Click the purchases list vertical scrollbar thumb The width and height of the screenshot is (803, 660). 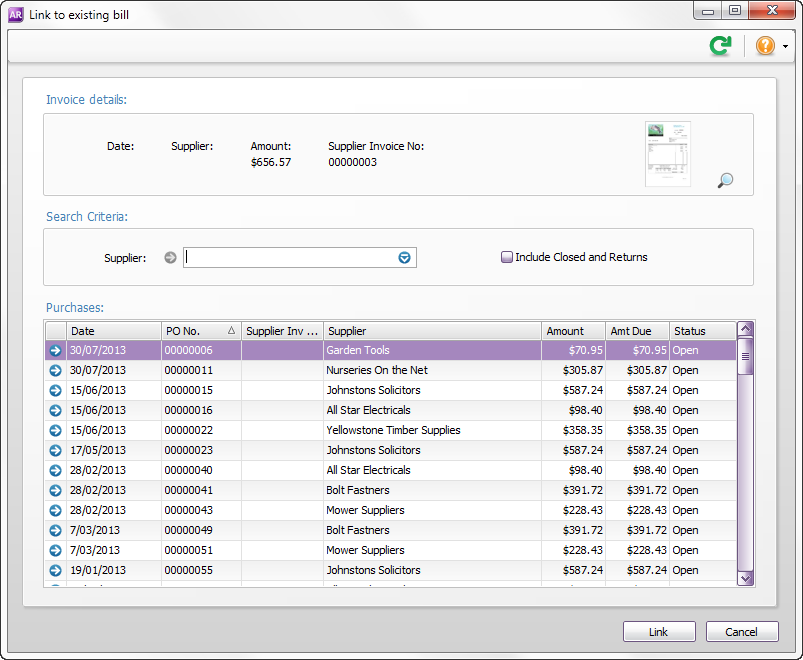745,356
